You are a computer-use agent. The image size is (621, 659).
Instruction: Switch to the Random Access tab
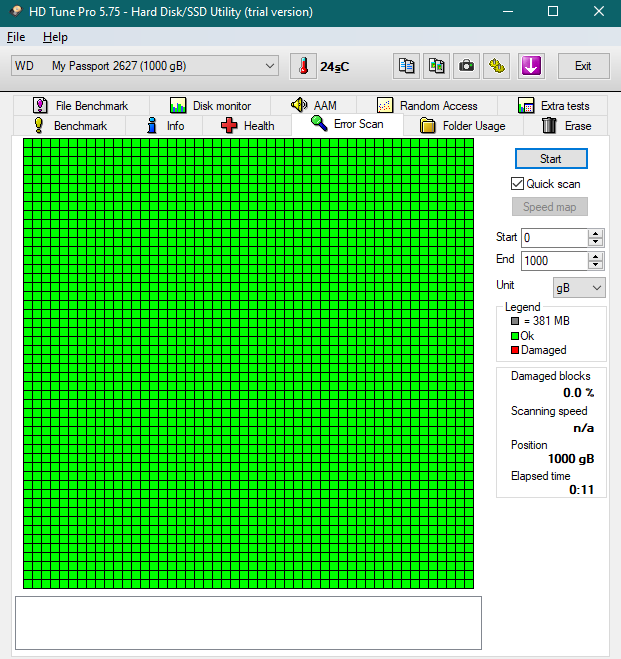(427, 105)
